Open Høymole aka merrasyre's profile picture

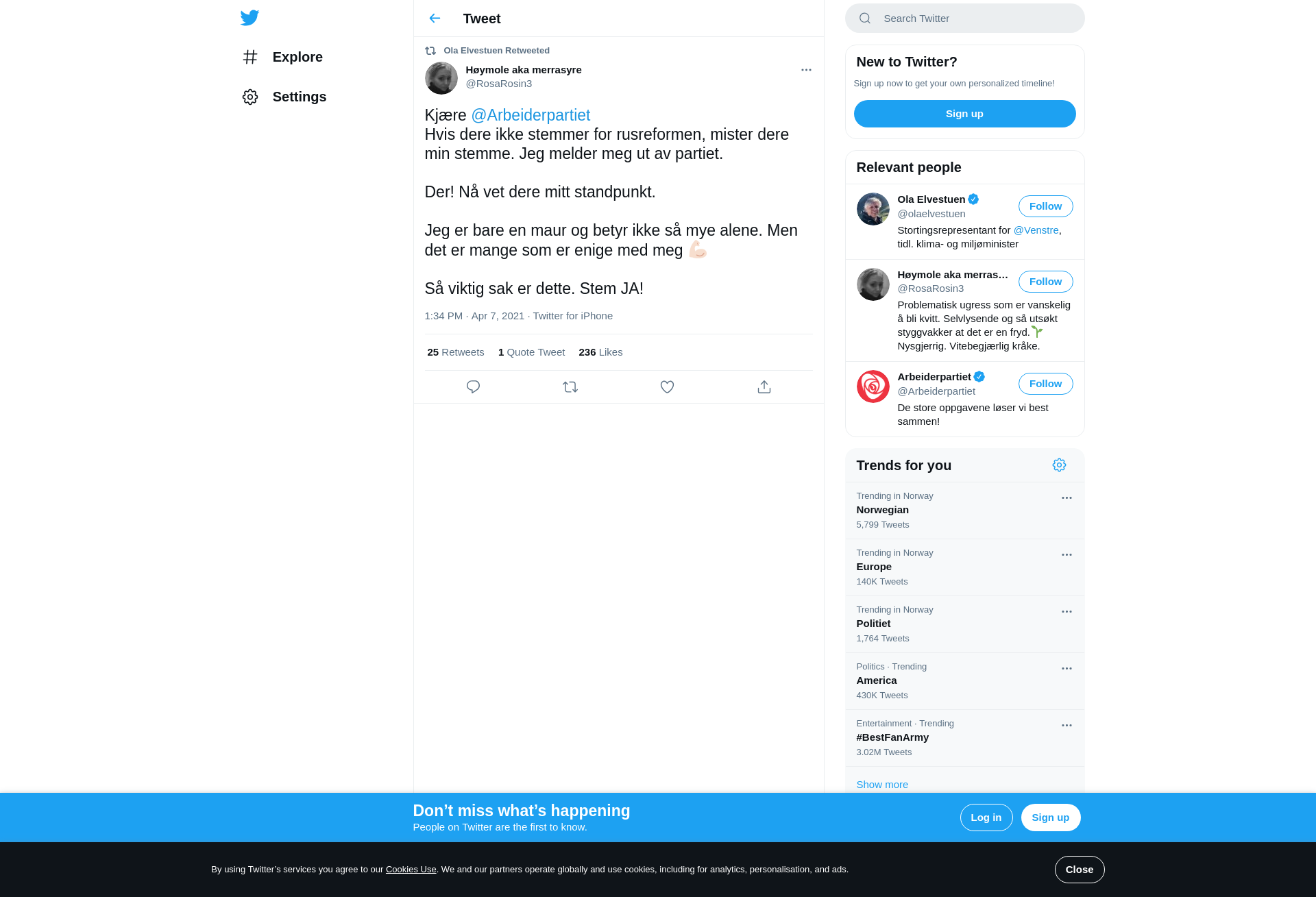[441, 78]
